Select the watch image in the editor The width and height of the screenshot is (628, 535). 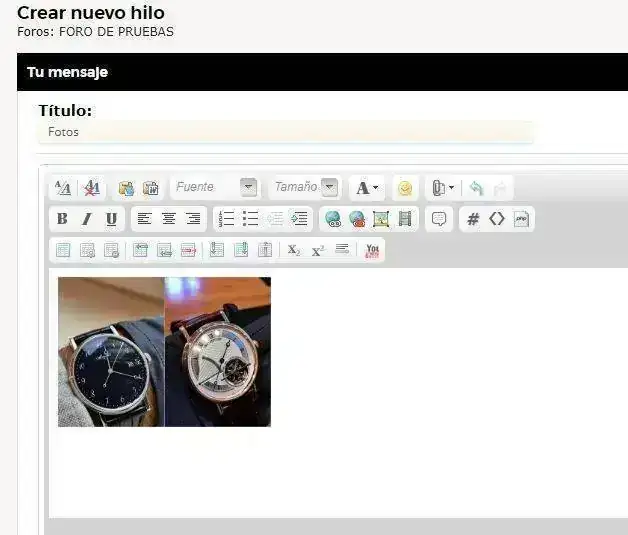click(x=164, y=351)
